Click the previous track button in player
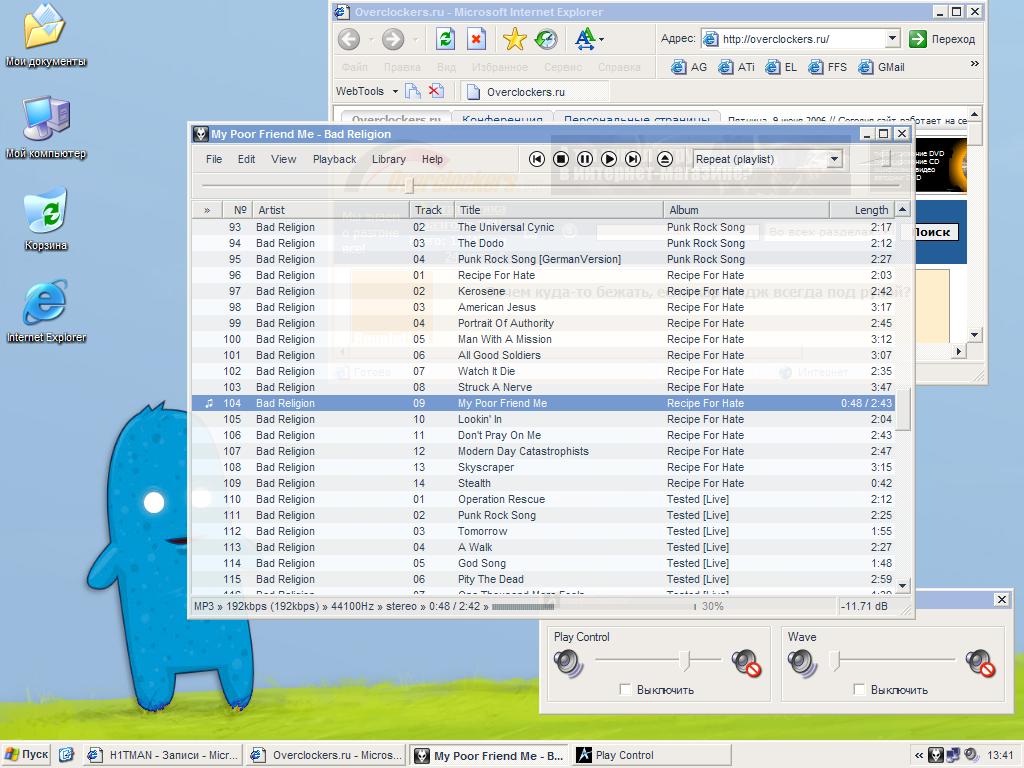Viewport: 1024px width, 768px height. pos(537,159)
